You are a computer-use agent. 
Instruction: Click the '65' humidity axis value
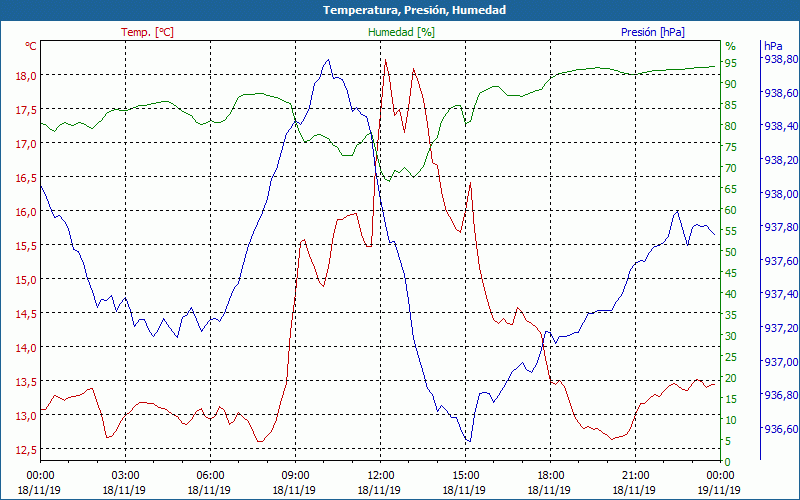tap(731, 189)
